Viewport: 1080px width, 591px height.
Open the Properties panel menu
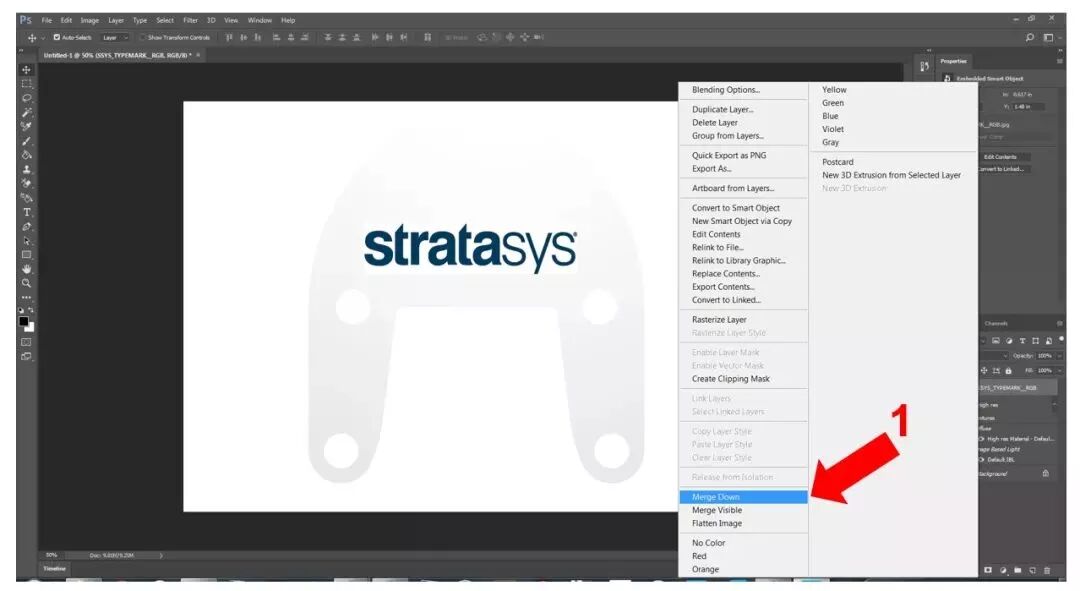pyautogui.click(x=1059, y=61)
